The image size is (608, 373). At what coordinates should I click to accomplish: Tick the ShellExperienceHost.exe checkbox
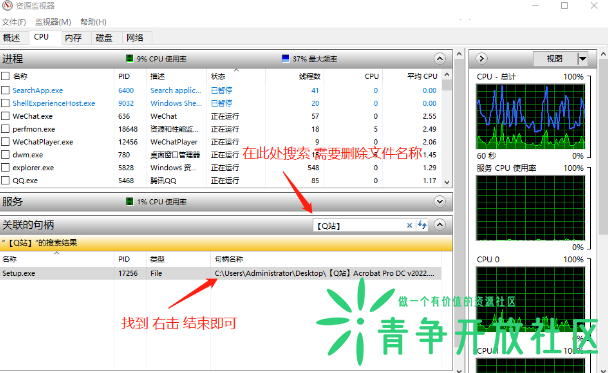pyautogui.click(x=5, y=103)
